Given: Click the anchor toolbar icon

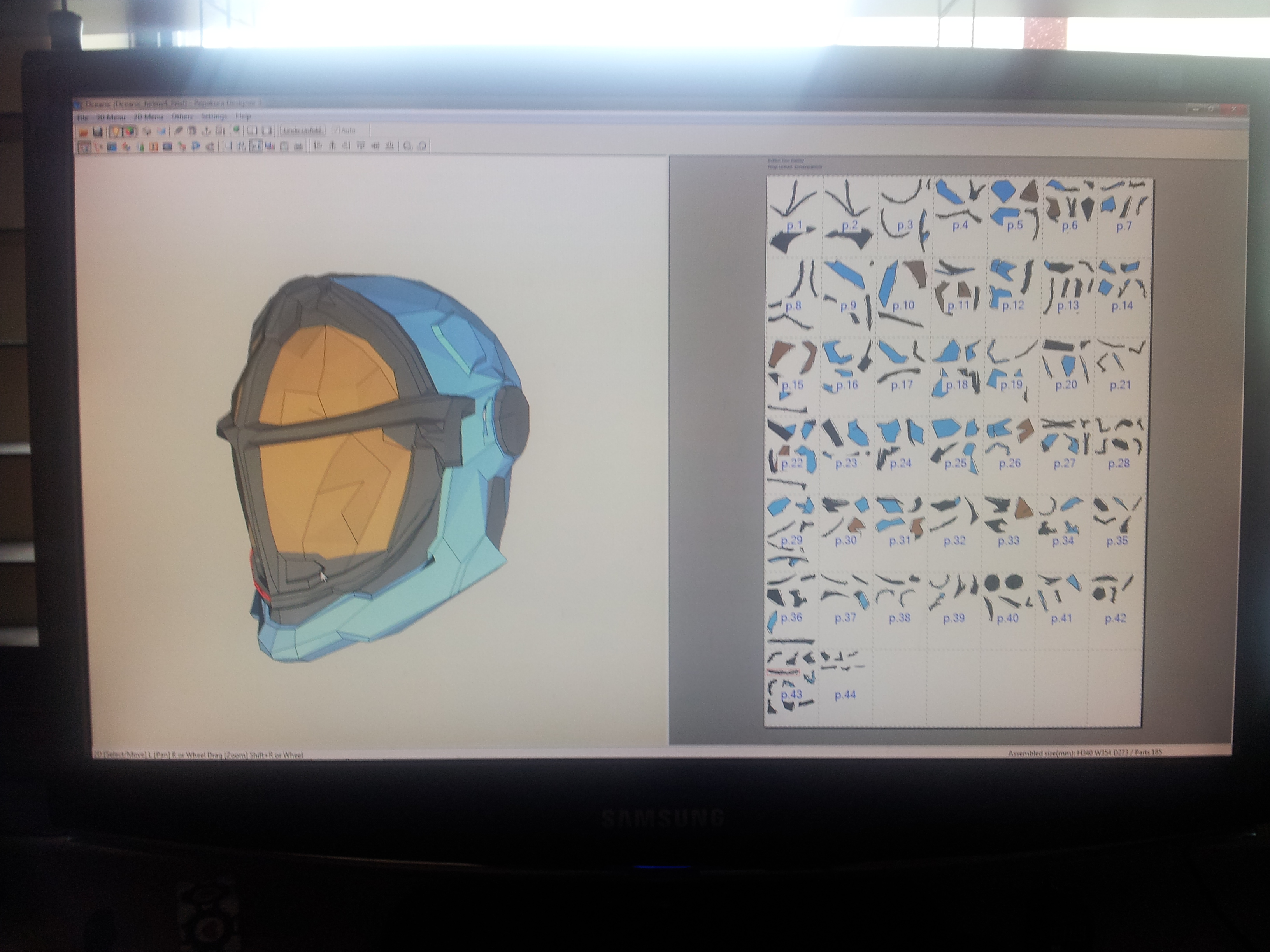Looking at the screenshot, I should 206,131.
